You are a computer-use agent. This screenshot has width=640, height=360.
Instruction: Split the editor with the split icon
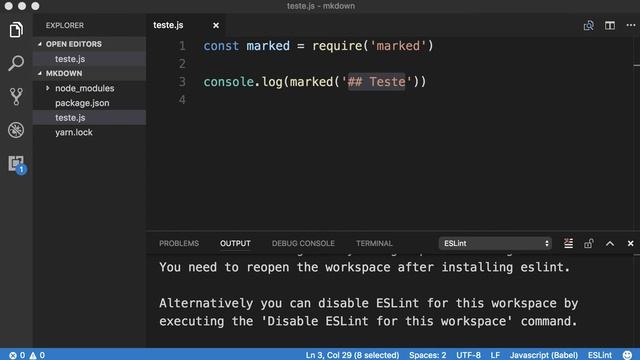click(x=610, y=25)
